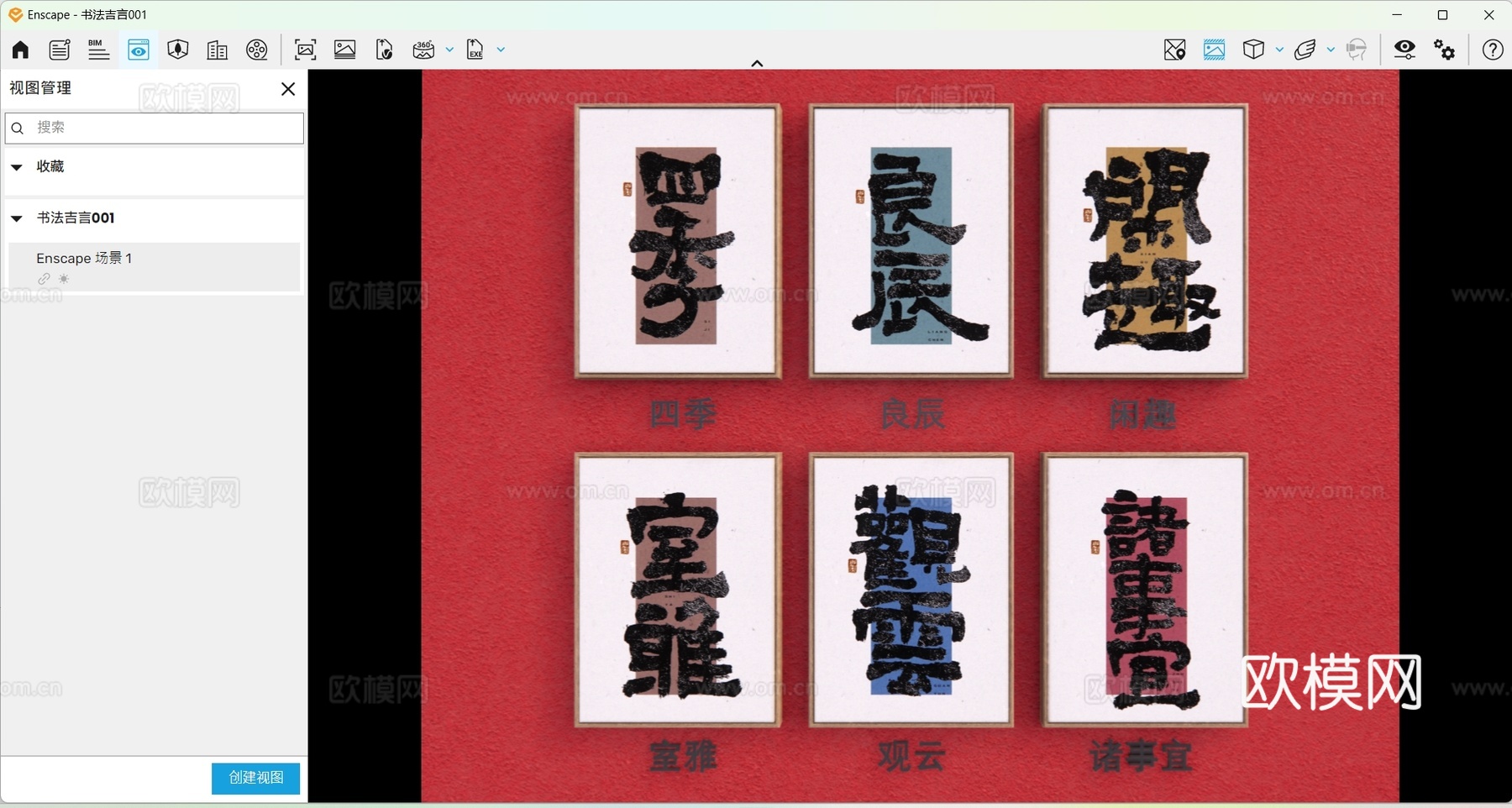Open the navigation mode dropdown arrow
The image size is (1512, 808).
pos(1331,50)
